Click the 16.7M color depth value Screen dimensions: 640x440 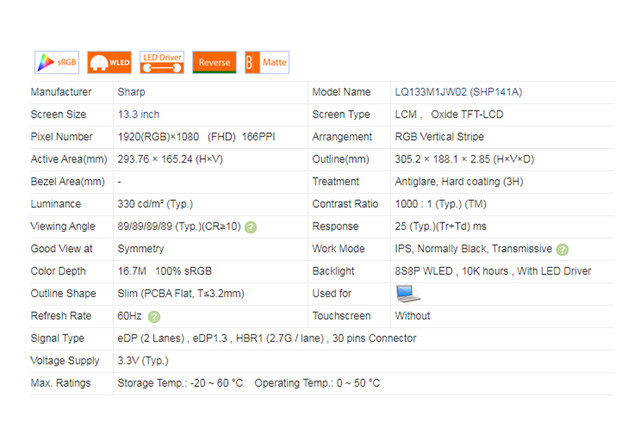click(132, 271)
